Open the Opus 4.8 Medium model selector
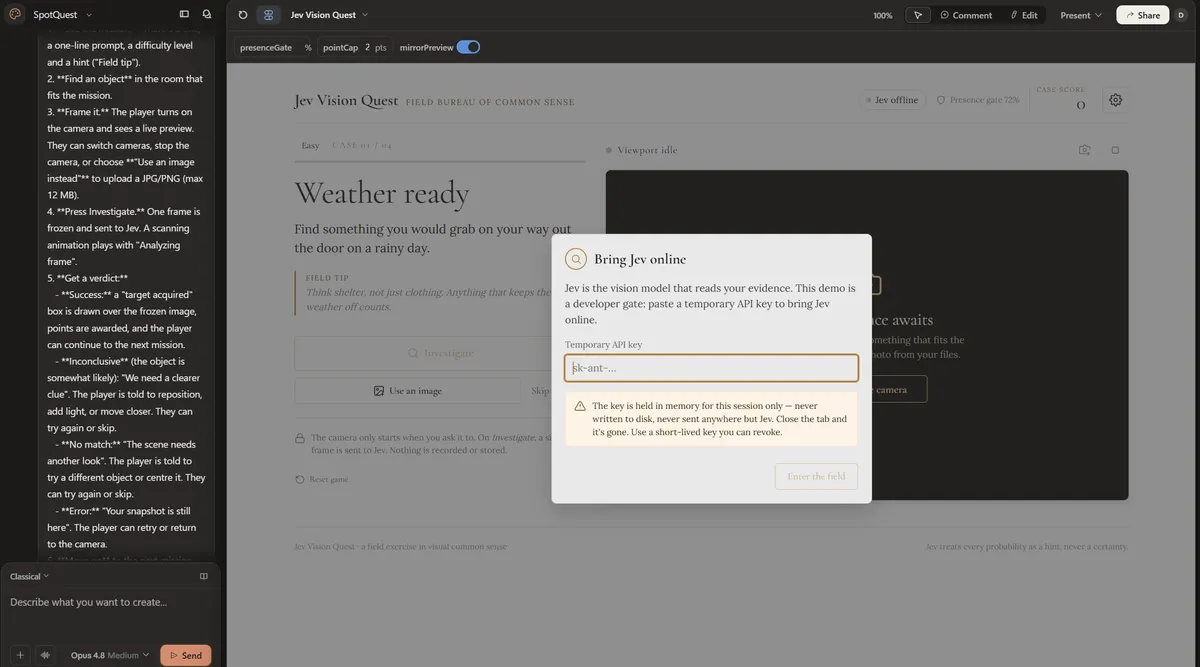 pos(110,655)
